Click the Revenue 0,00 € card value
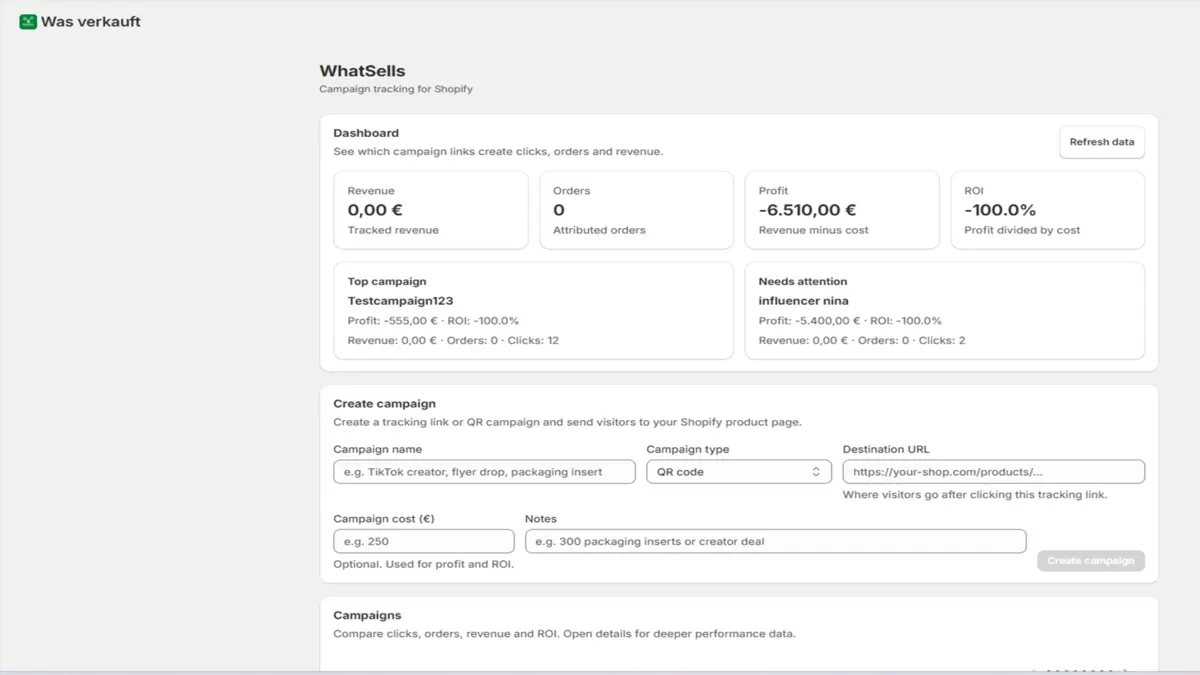 pos(375,210)
